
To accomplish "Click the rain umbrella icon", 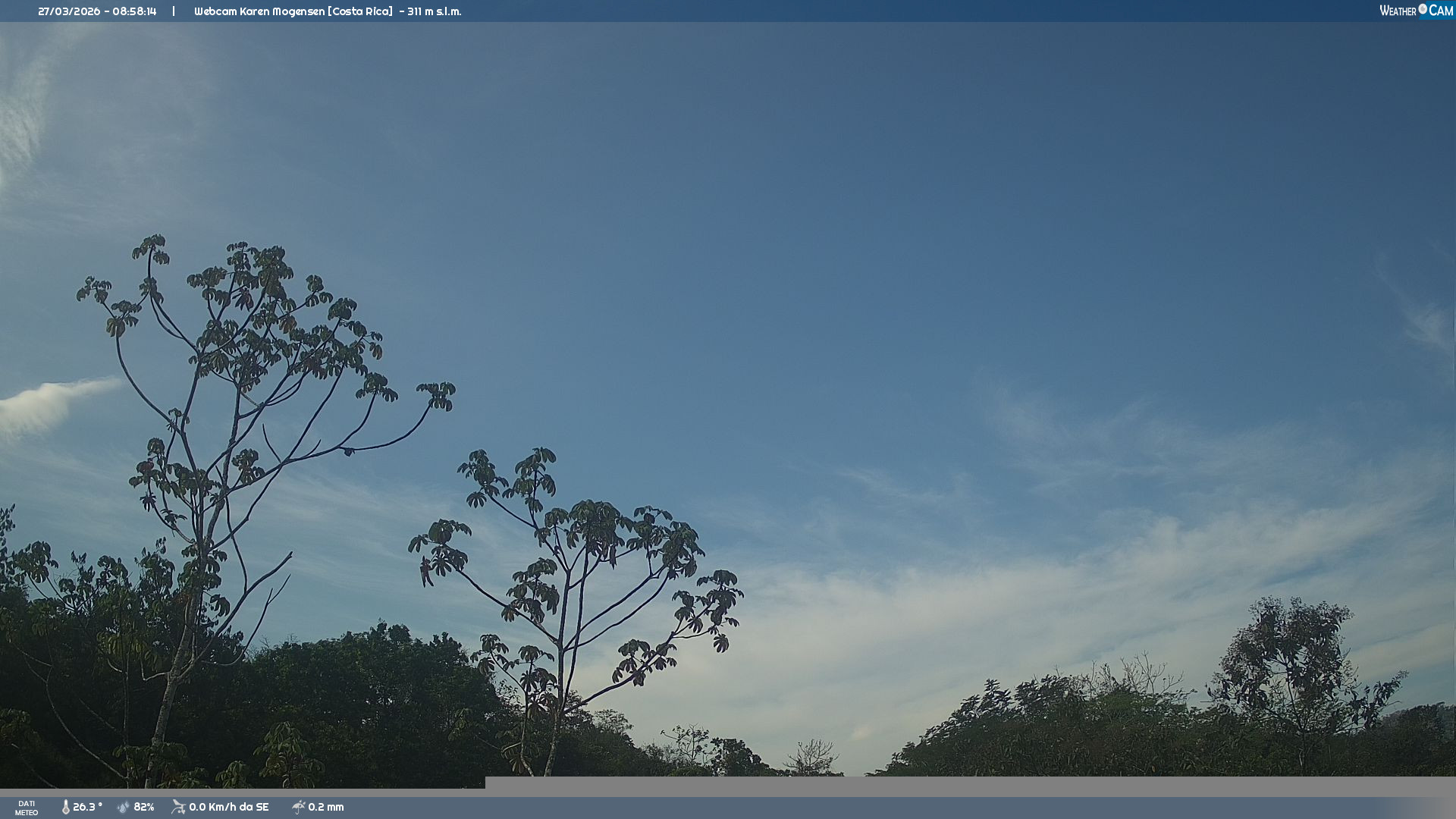I will click(299, 808).
